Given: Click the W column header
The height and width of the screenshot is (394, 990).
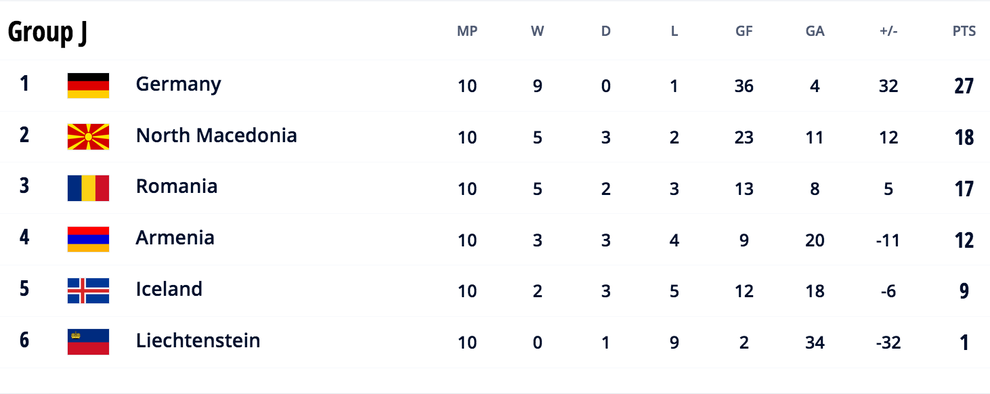Looking at the screenshot, I should tap(537, 32).
